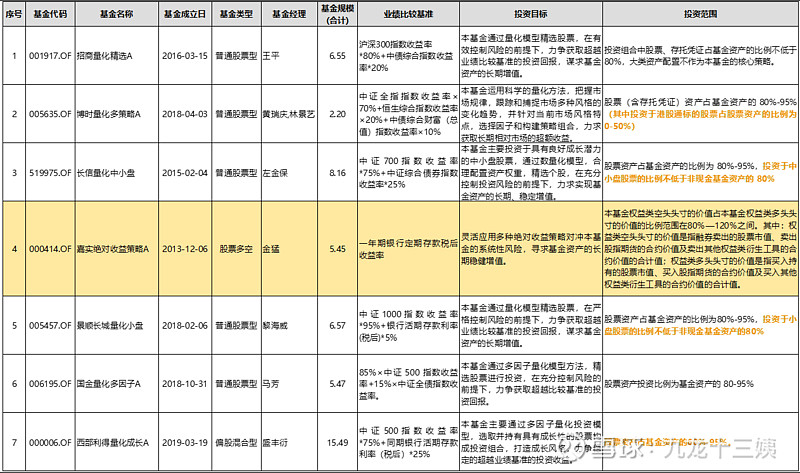This screenshot has width=800, height=473.
Task: Select the fund name 博时量化多策略A
Action: (x=109, y=114)
